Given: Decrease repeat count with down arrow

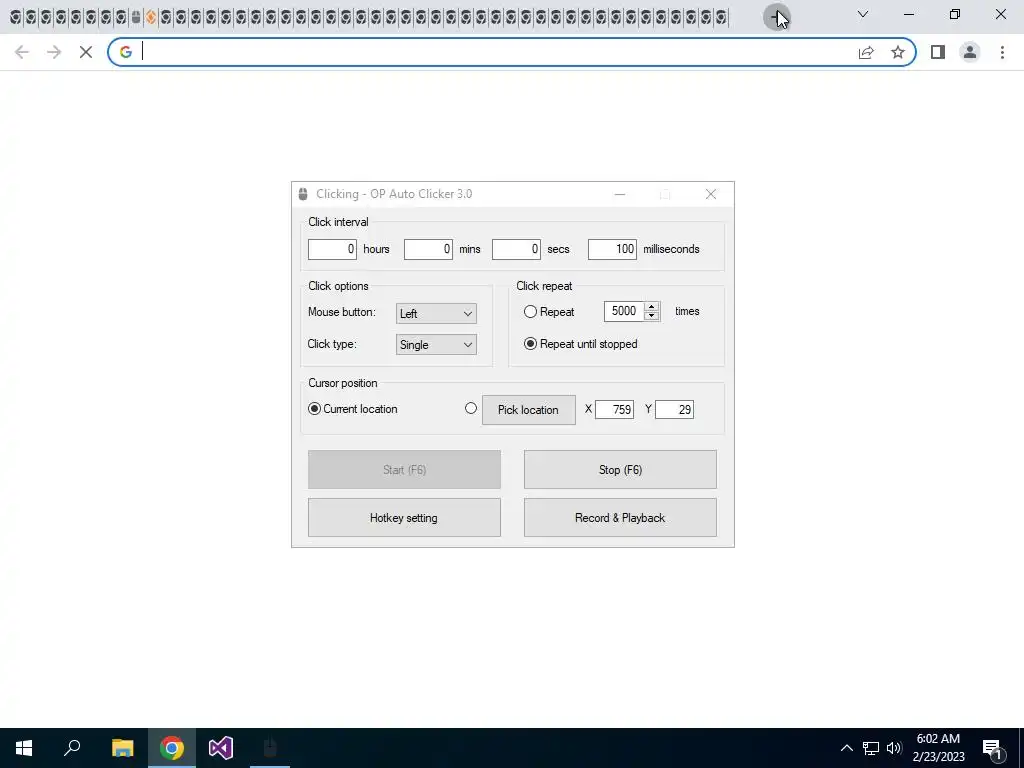Looking at the screenshot, I should click(651, 316).
